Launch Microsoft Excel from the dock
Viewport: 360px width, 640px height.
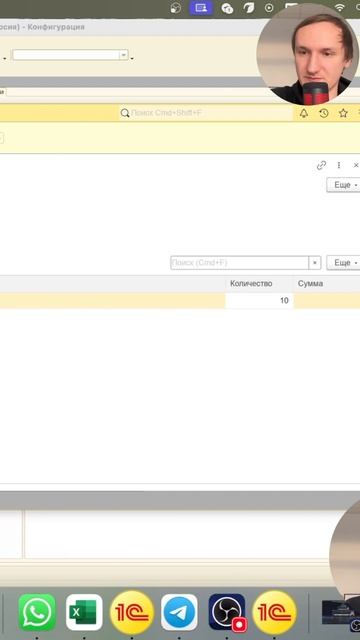pos(84,612)
